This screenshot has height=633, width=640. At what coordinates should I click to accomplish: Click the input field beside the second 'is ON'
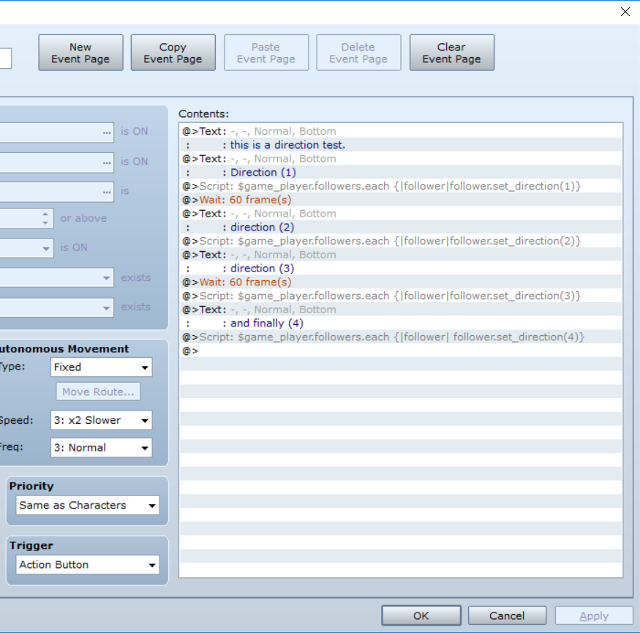point(56,162)
